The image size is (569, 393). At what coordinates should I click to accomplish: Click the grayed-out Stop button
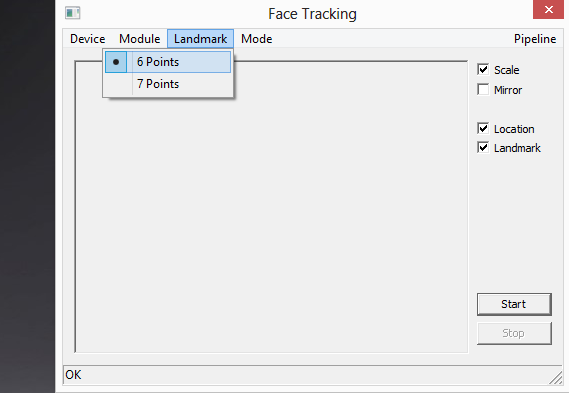coord(514,333)
